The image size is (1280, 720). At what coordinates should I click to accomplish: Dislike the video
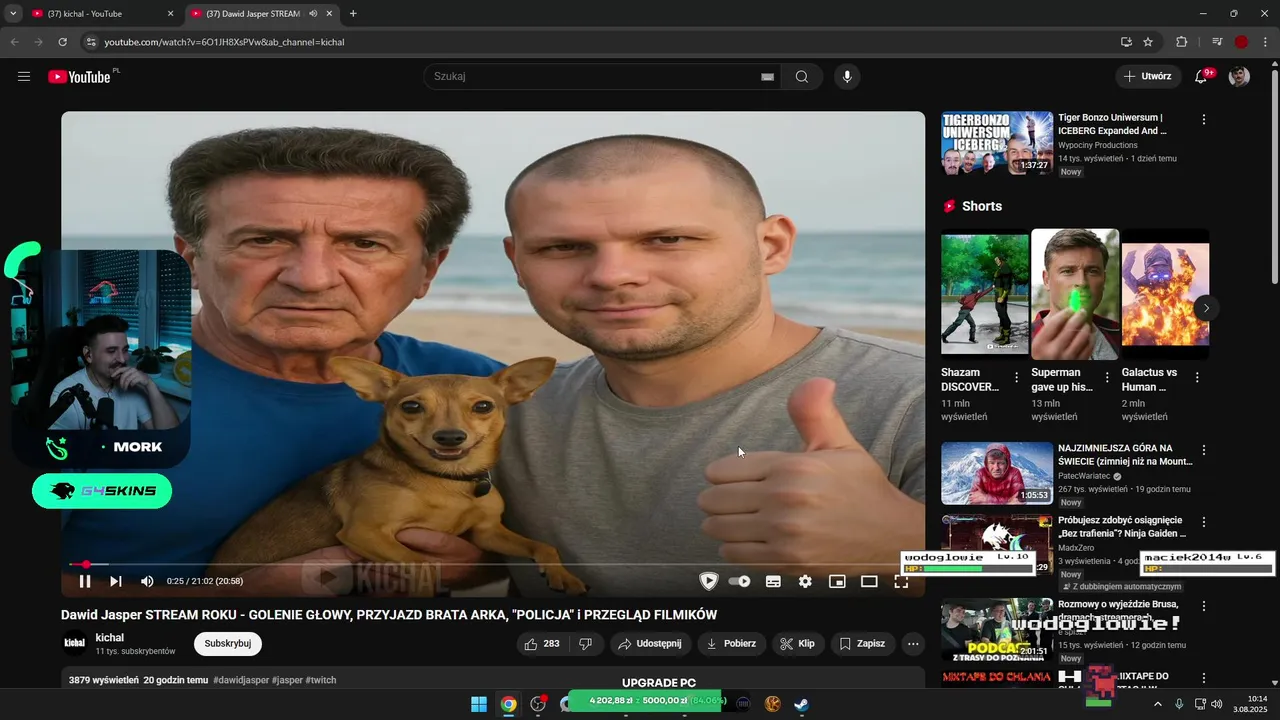coord(586,644)
